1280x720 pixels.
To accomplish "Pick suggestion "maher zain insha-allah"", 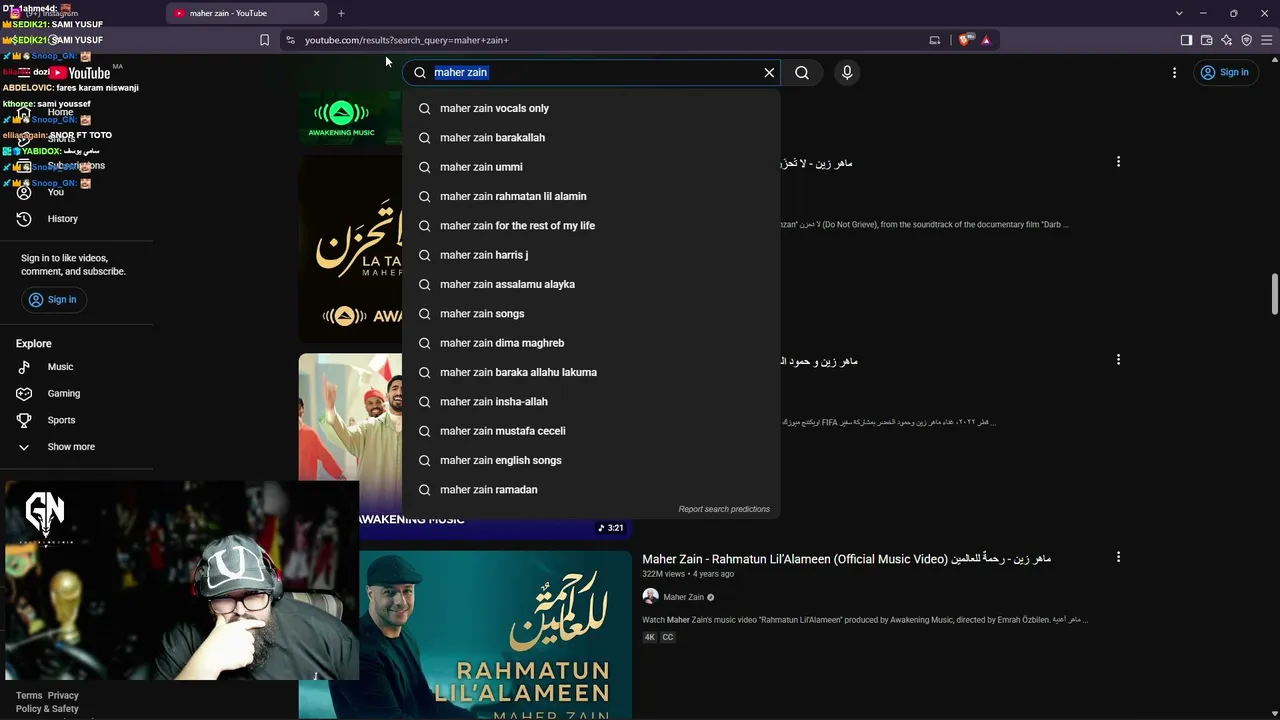I will [591, 401].
